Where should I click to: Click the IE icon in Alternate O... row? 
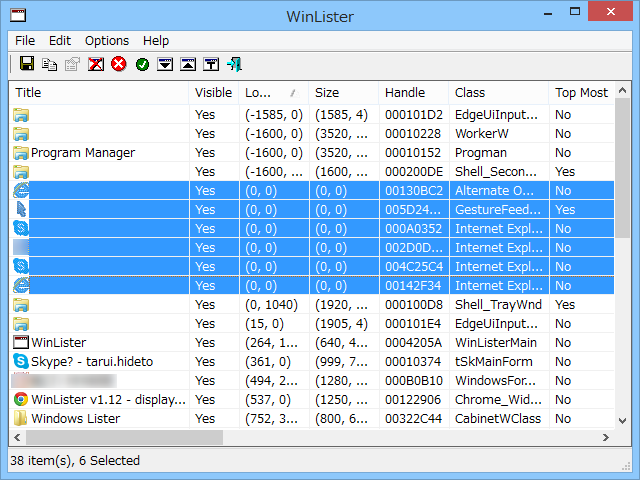pos(21,191)
